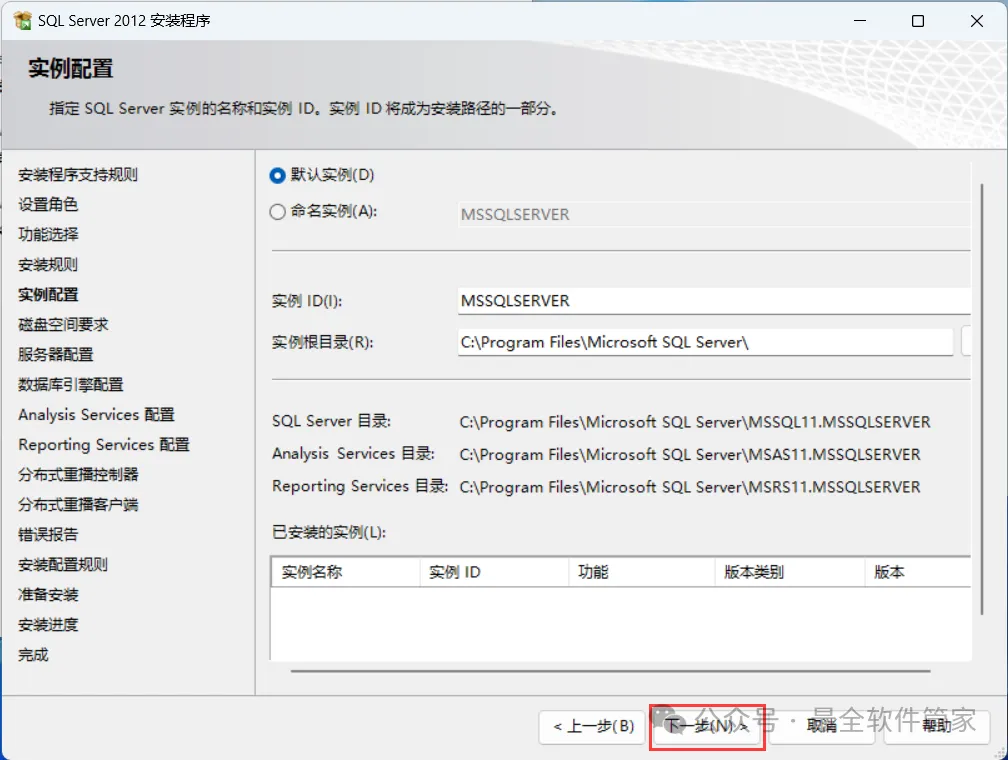1008x760 pixels.
Task: Select 安装规则 step in sidebar
Action: tap(48, 265)
